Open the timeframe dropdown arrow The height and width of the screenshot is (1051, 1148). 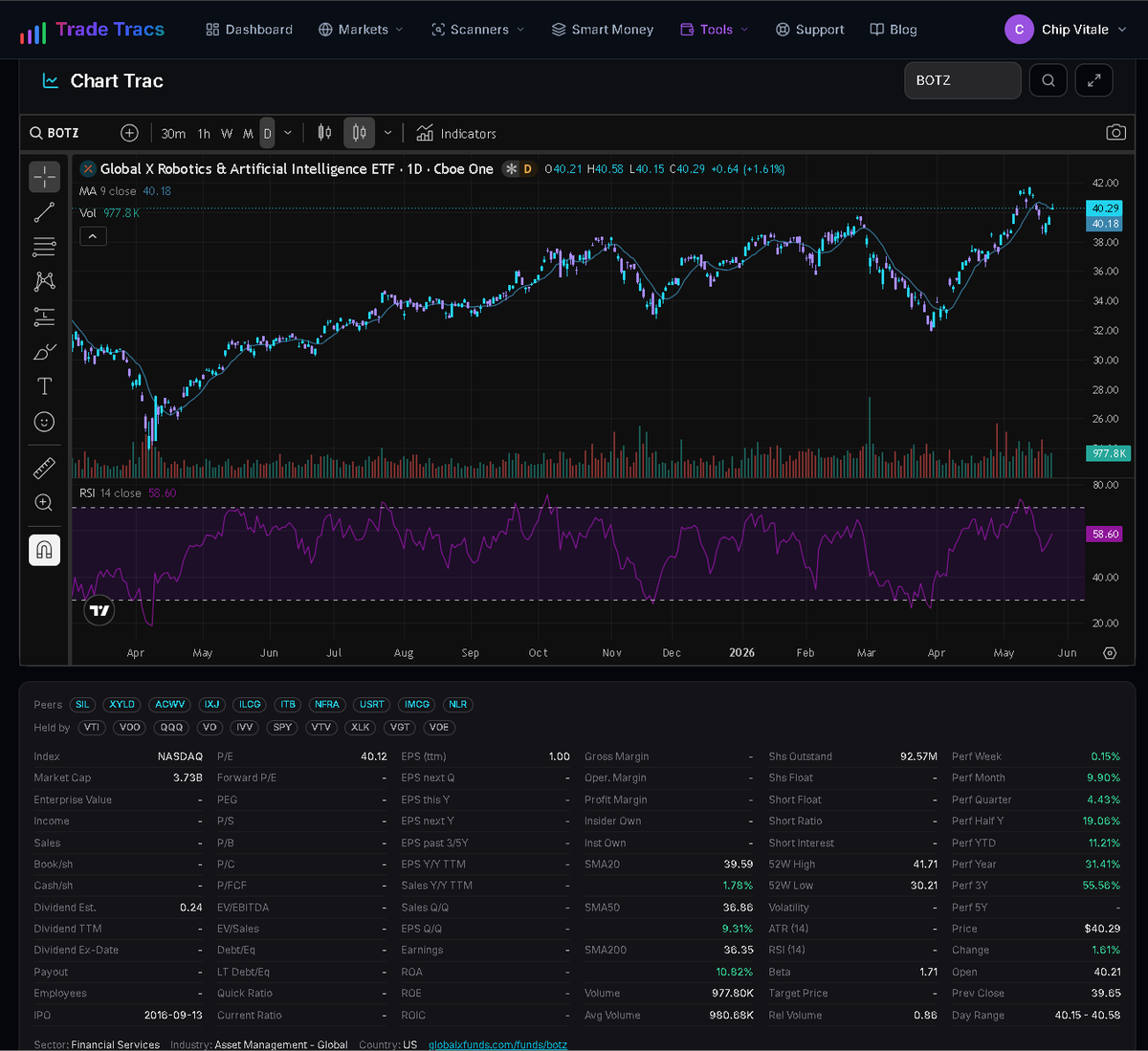tap(288, 134)
